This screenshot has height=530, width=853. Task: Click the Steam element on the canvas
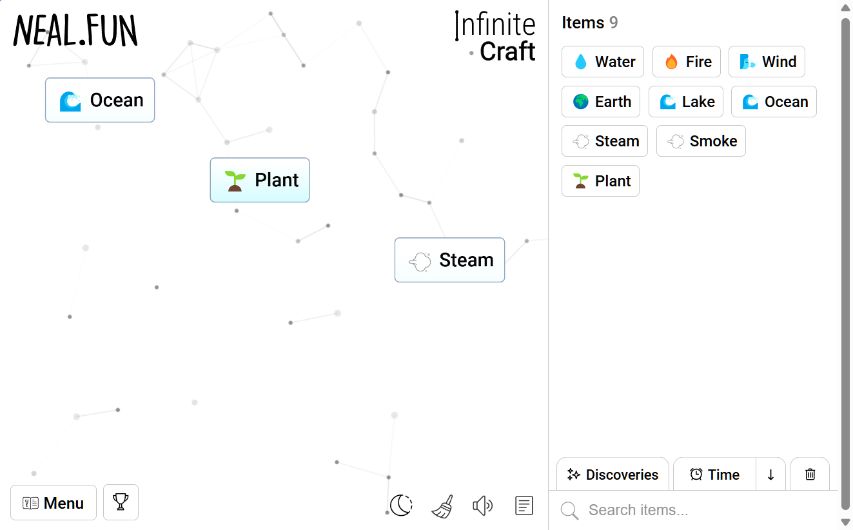coord(449,260)
